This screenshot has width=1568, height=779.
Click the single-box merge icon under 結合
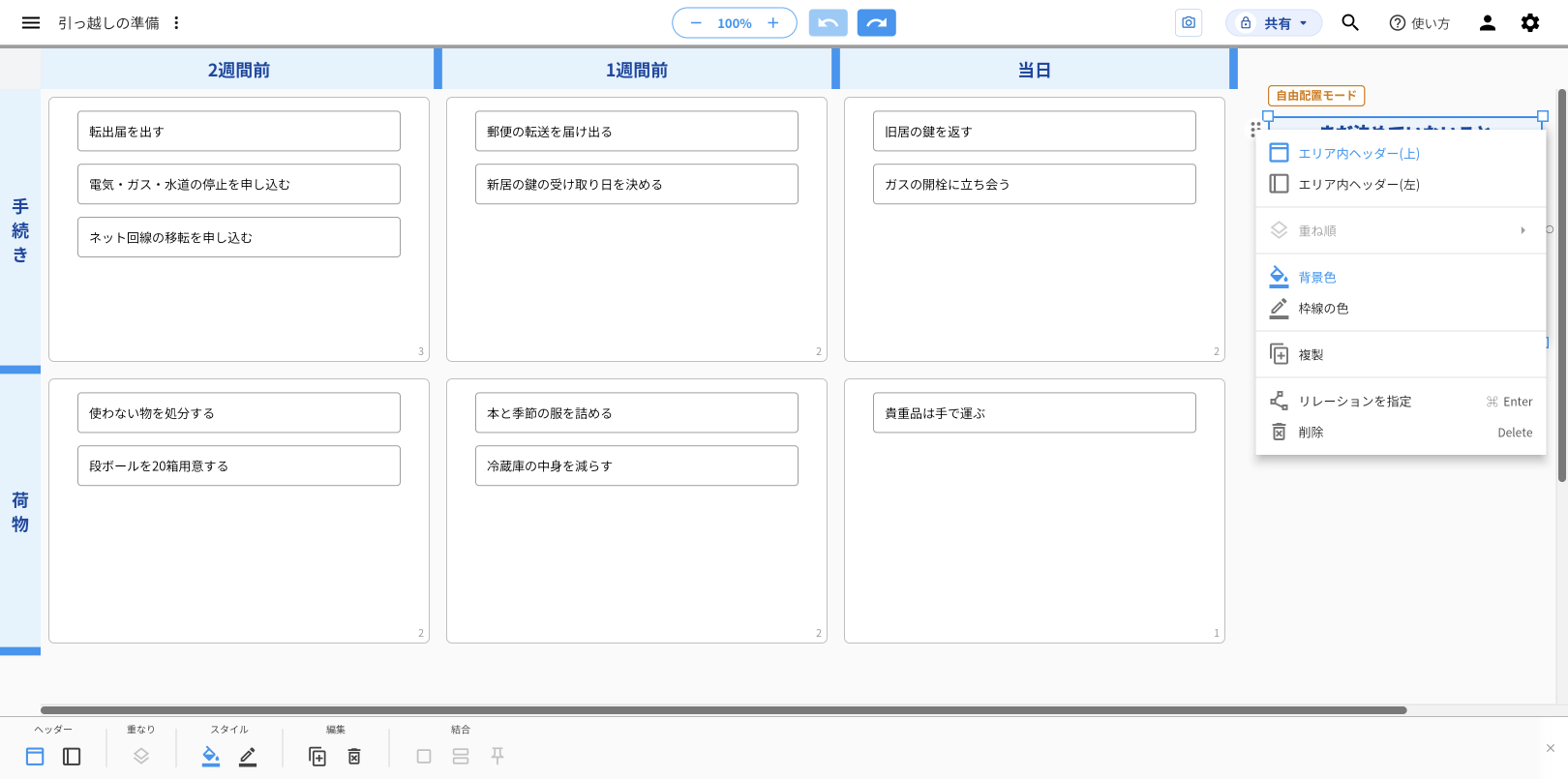pyautogui.click(x=424, y=757)
